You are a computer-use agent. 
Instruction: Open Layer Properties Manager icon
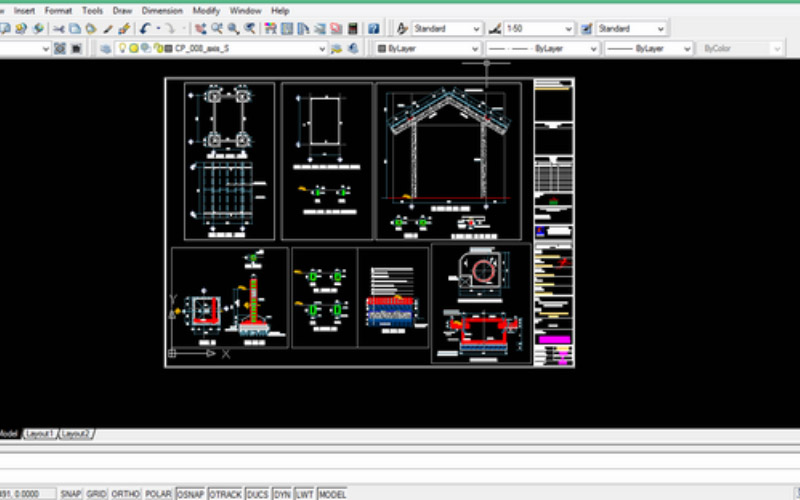106,48
